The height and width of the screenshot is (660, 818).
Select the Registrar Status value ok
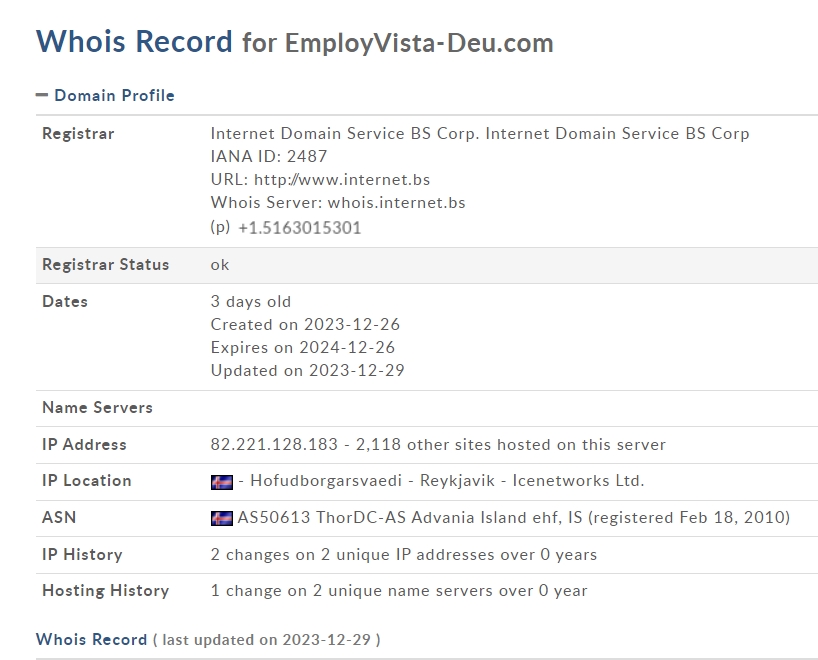(220, 265)
